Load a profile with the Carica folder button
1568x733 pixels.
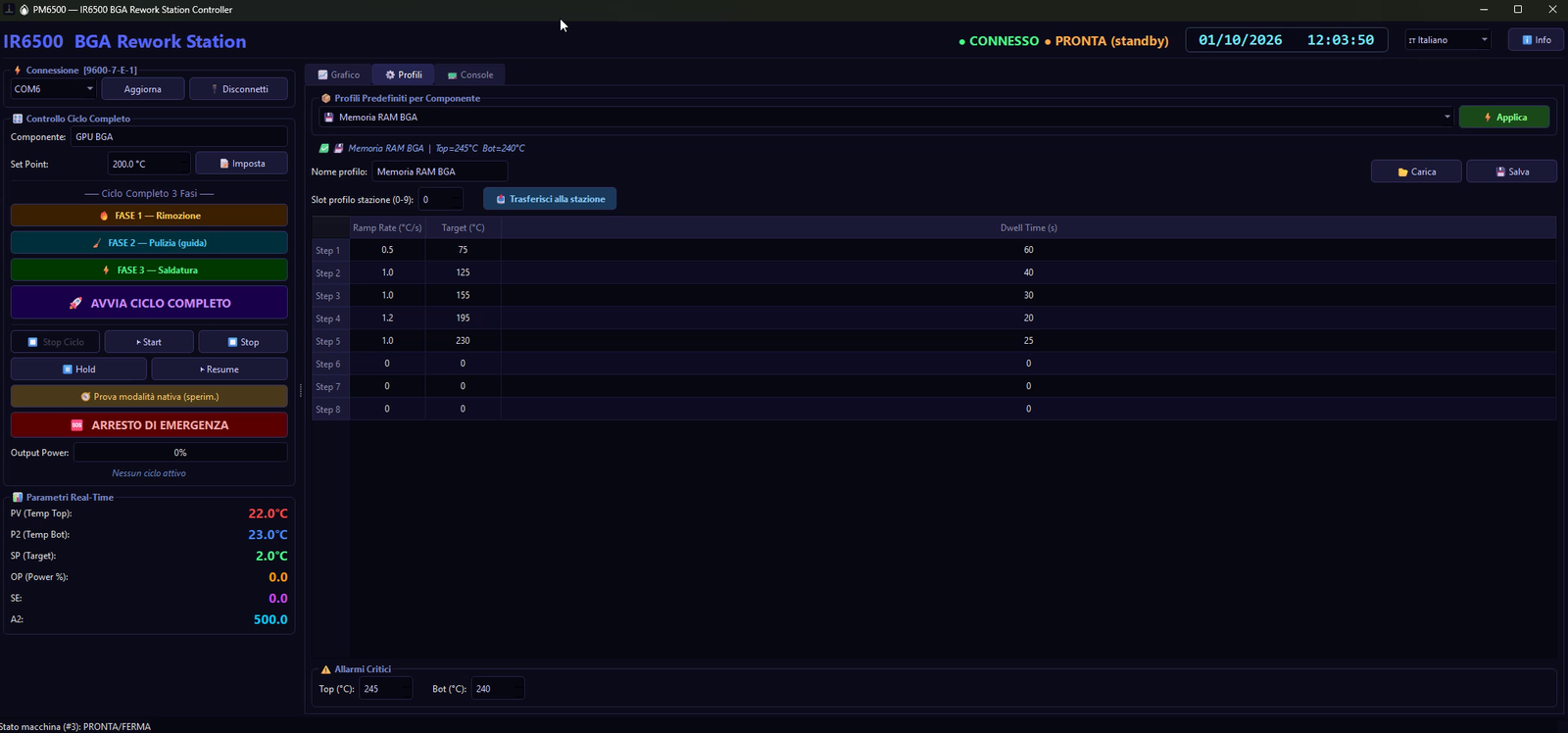(1416, 171)
